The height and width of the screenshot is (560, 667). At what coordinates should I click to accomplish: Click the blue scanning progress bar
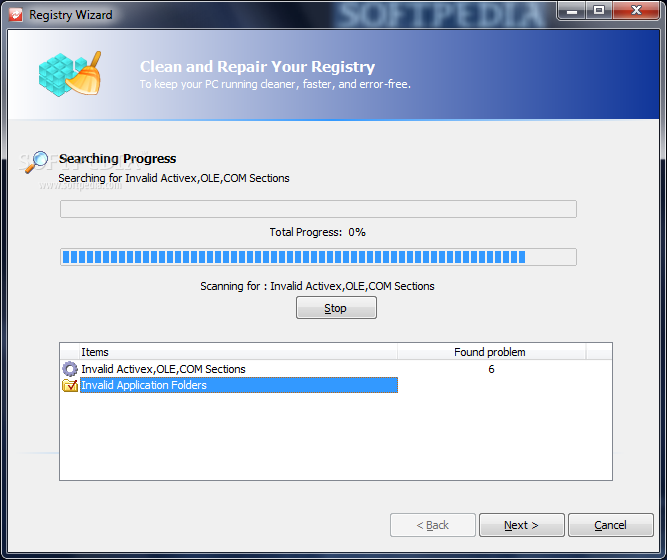(x=318, y=257)
